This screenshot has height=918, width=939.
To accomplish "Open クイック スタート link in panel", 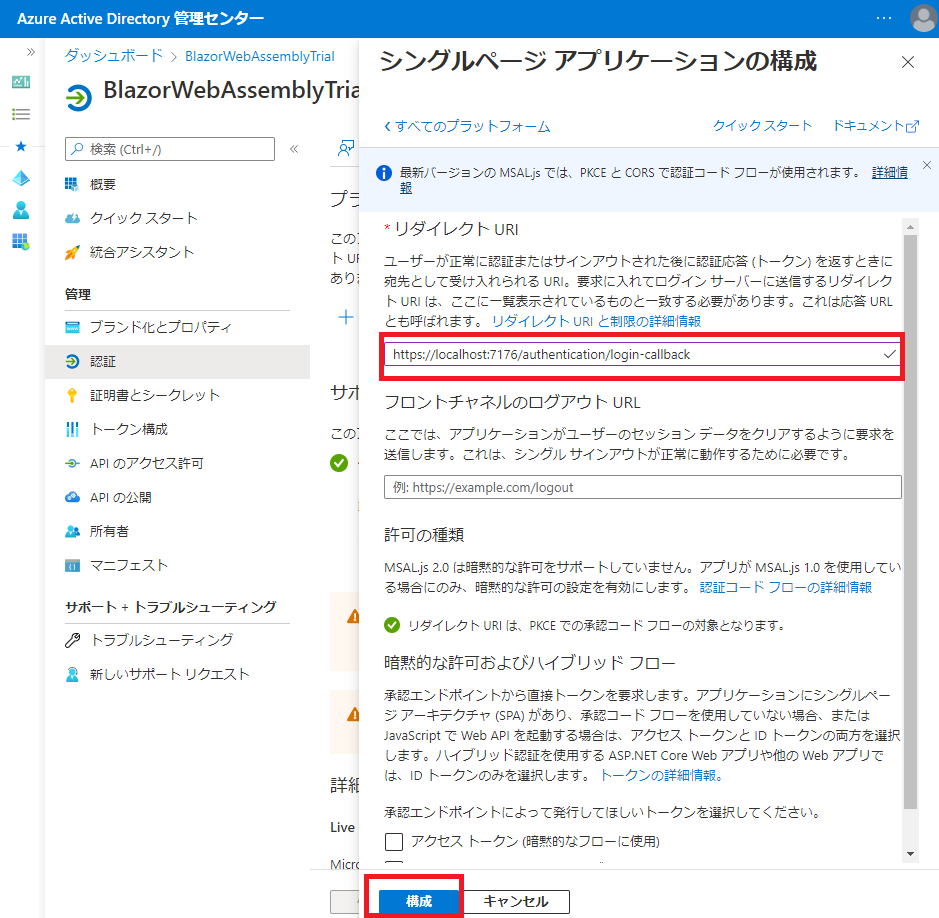I will click(762, 126).
